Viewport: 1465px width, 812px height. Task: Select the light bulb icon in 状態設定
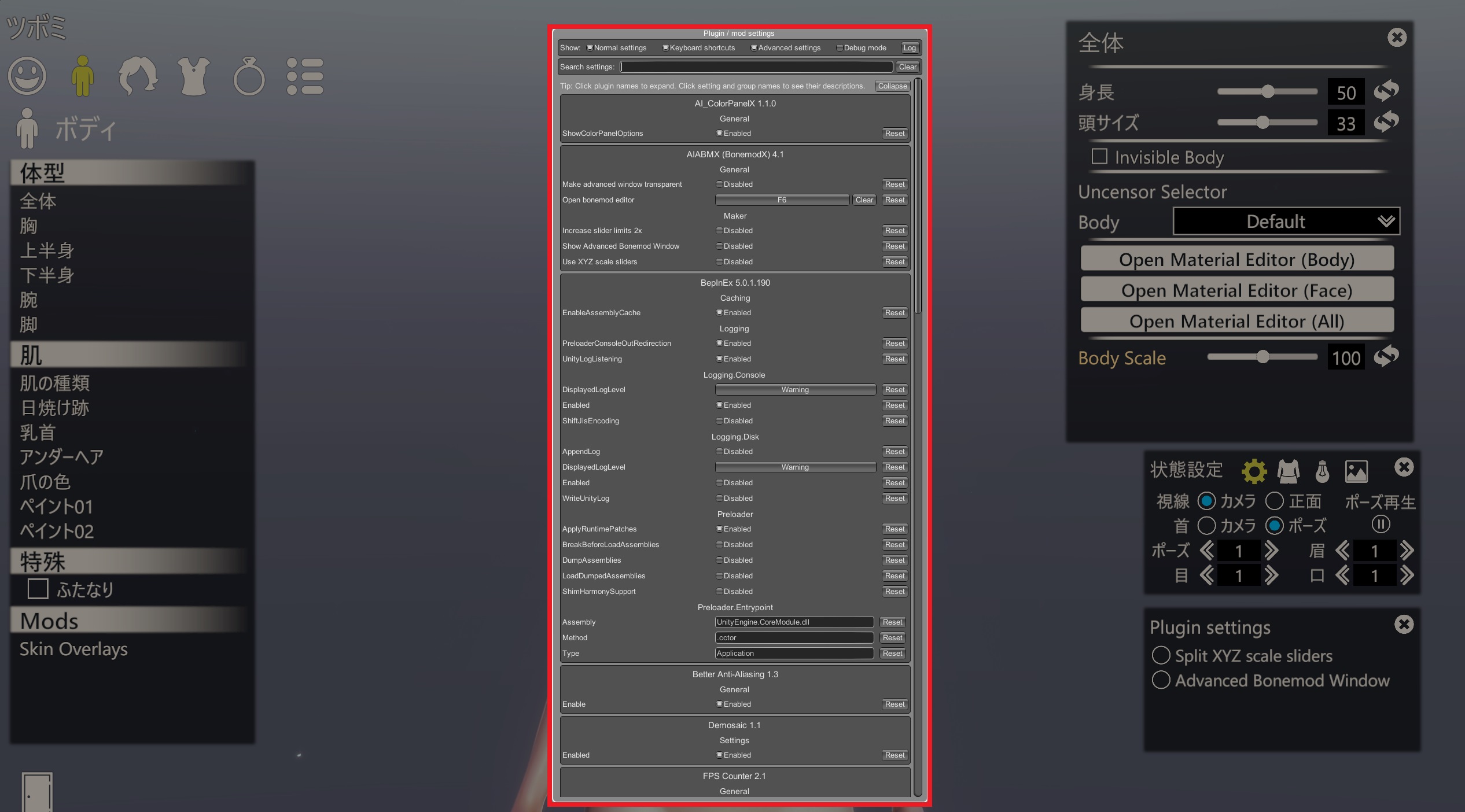[1322, 471]
